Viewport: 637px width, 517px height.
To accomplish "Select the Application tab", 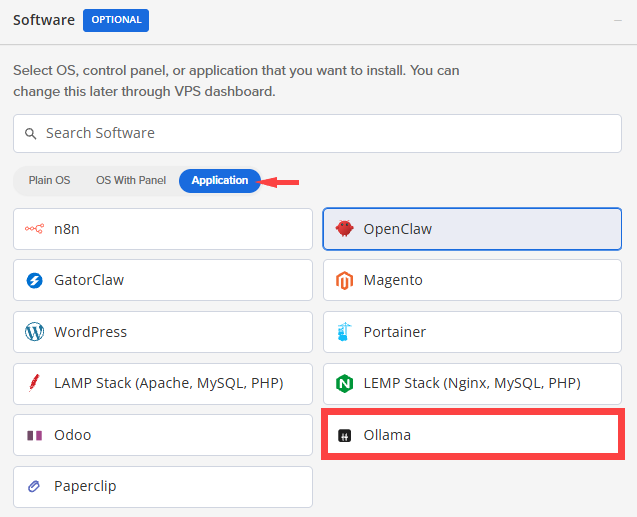I will tap(220, 181).
